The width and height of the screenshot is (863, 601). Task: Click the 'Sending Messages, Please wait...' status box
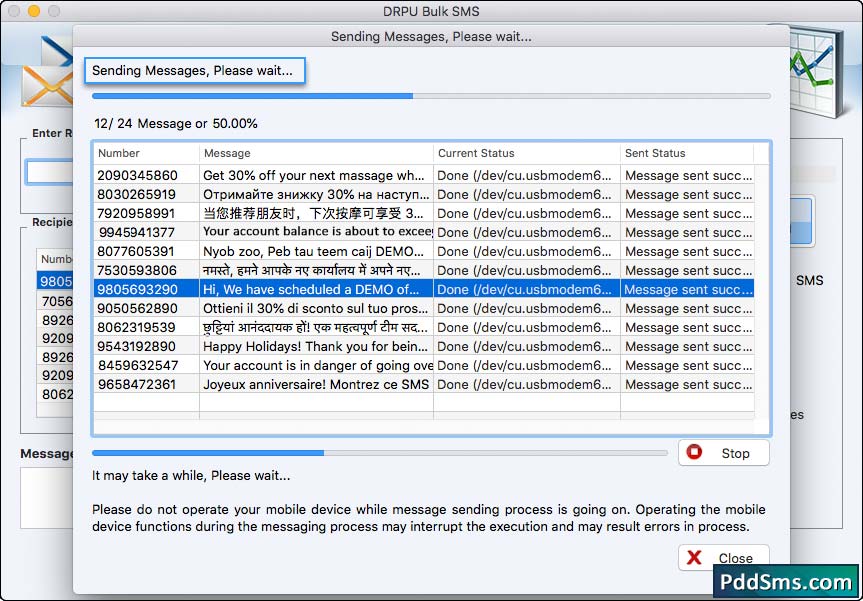[194, 70]
